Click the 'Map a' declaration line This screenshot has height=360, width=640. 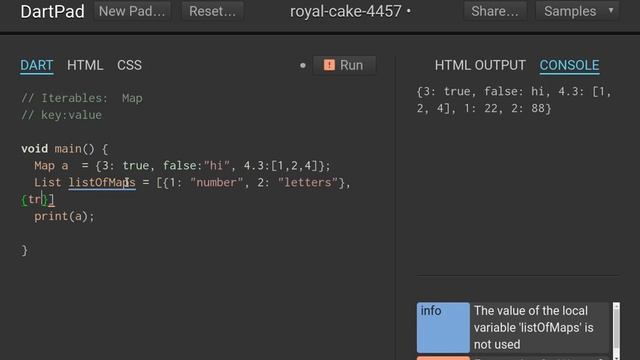tap(182, 166)
